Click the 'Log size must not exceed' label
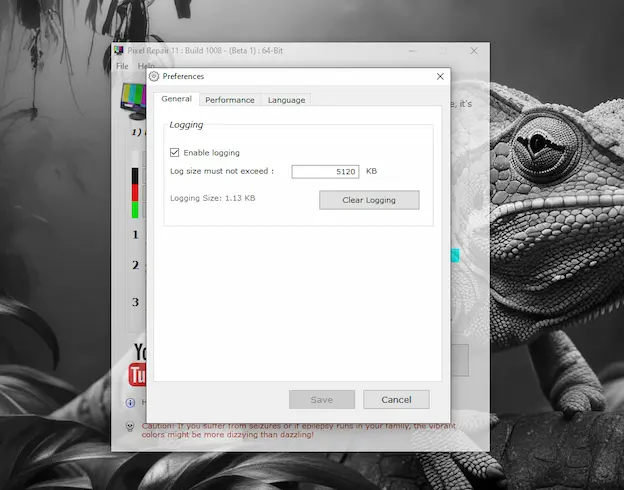Viewport: 624px width, 490px height. (222, 171)
